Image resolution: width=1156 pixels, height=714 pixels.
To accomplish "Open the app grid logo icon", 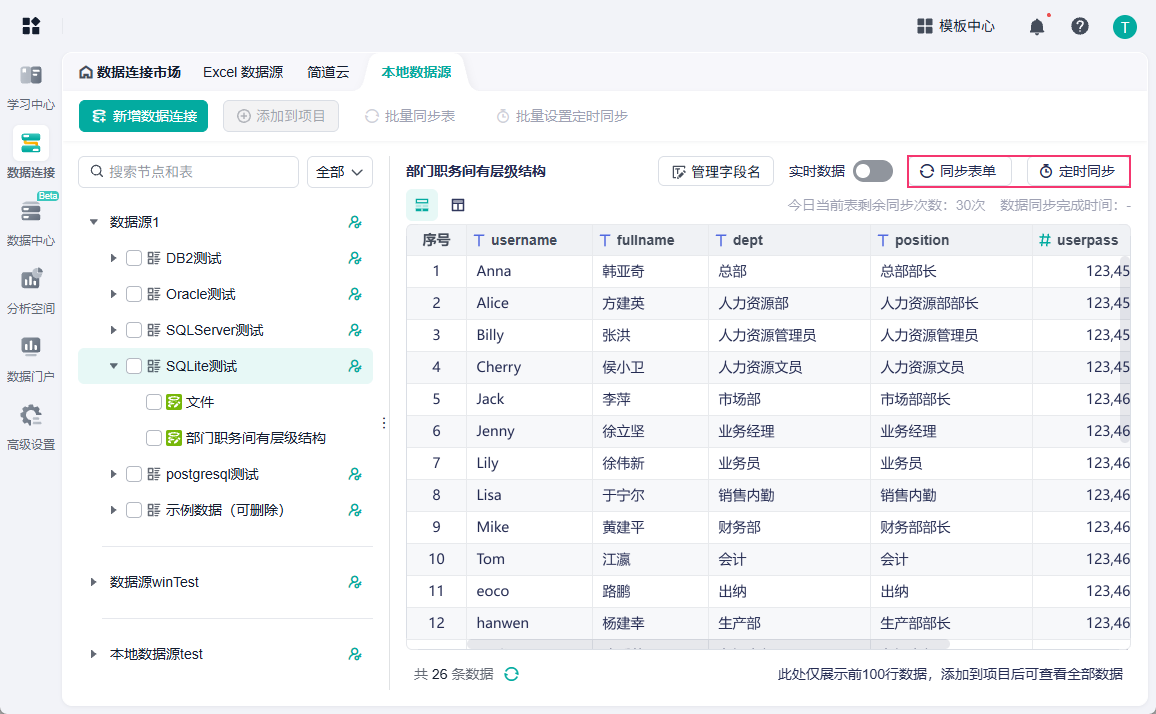I will click(x=31, y=26).
